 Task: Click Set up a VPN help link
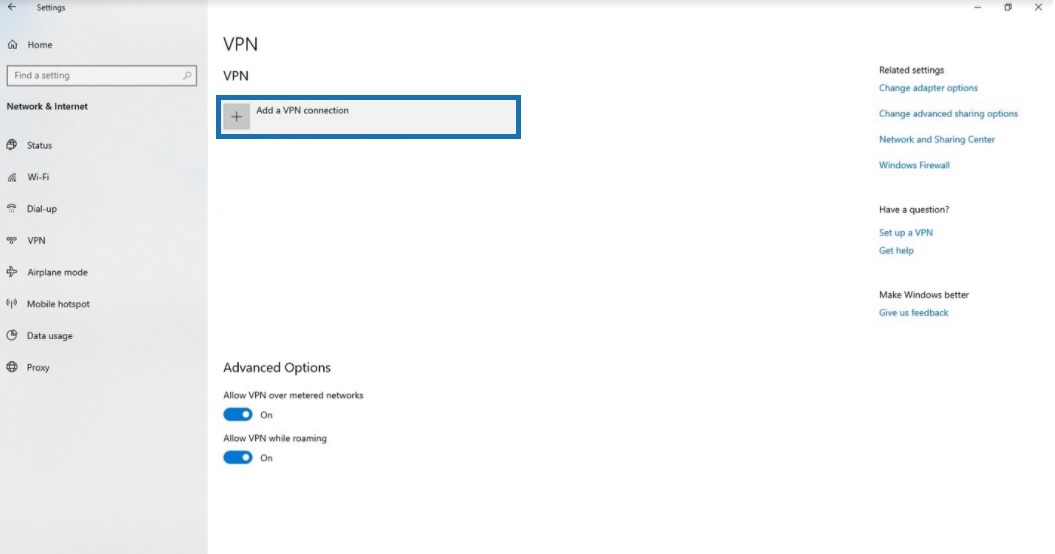pos(906,232)
